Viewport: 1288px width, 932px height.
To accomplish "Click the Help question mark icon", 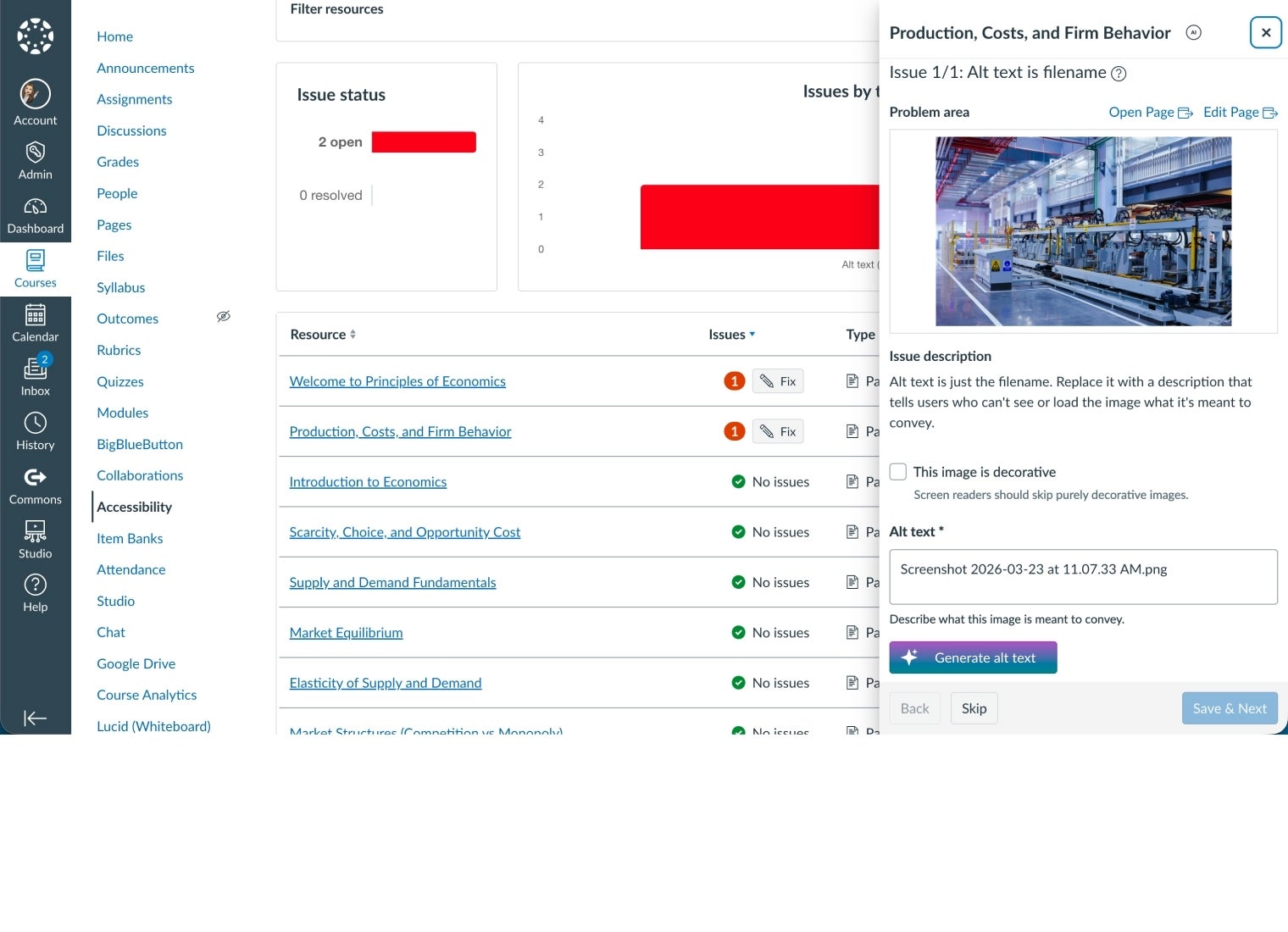I will pos(35,585).
